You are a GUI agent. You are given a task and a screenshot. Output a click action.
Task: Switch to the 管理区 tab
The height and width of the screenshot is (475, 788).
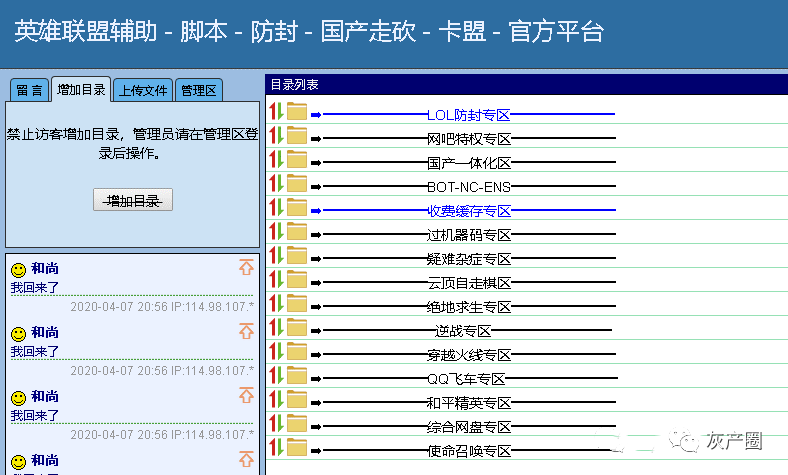click(x=199, y=90)
